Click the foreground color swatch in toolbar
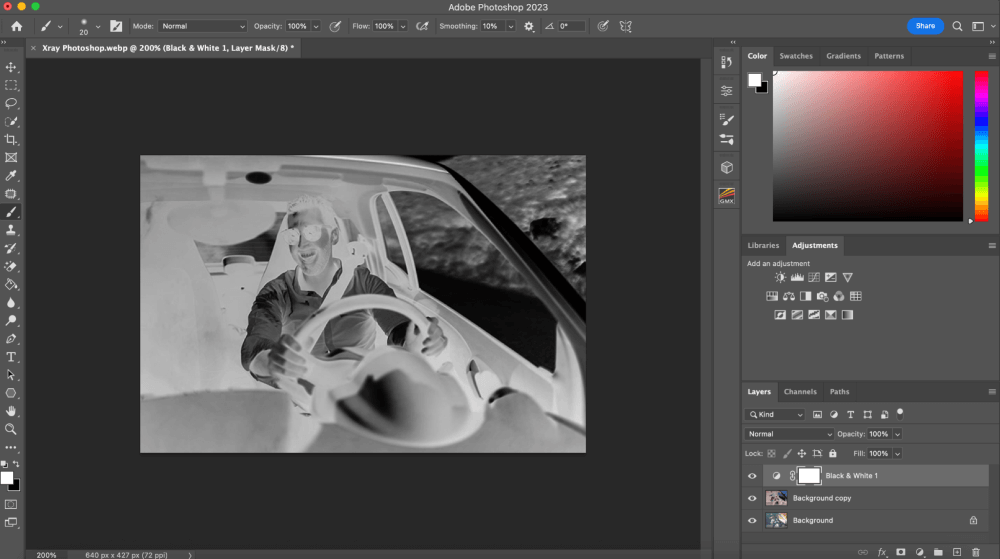This screenshot has width=1000, height=559. coord(8,478)
